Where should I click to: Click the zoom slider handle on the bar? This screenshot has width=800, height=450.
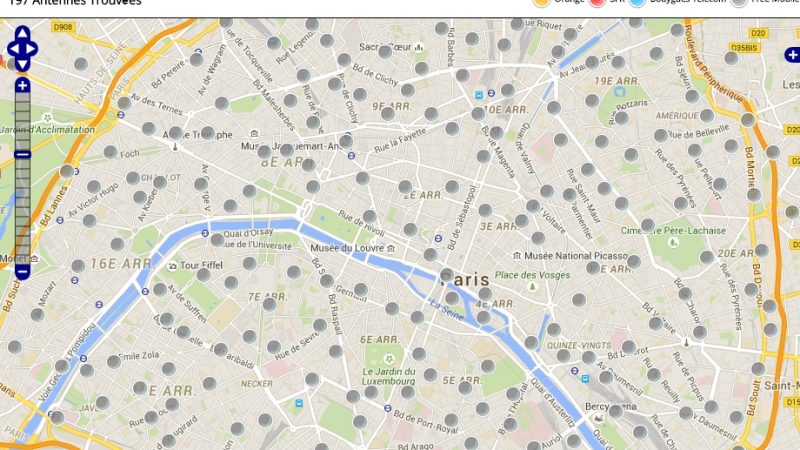(x=22, y=154)
